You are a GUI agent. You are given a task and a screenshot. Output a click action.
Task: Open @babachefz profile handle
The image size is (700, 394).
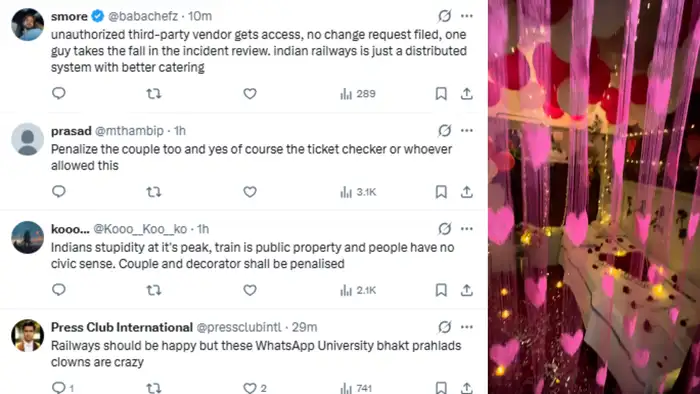(x=143, y=16)
